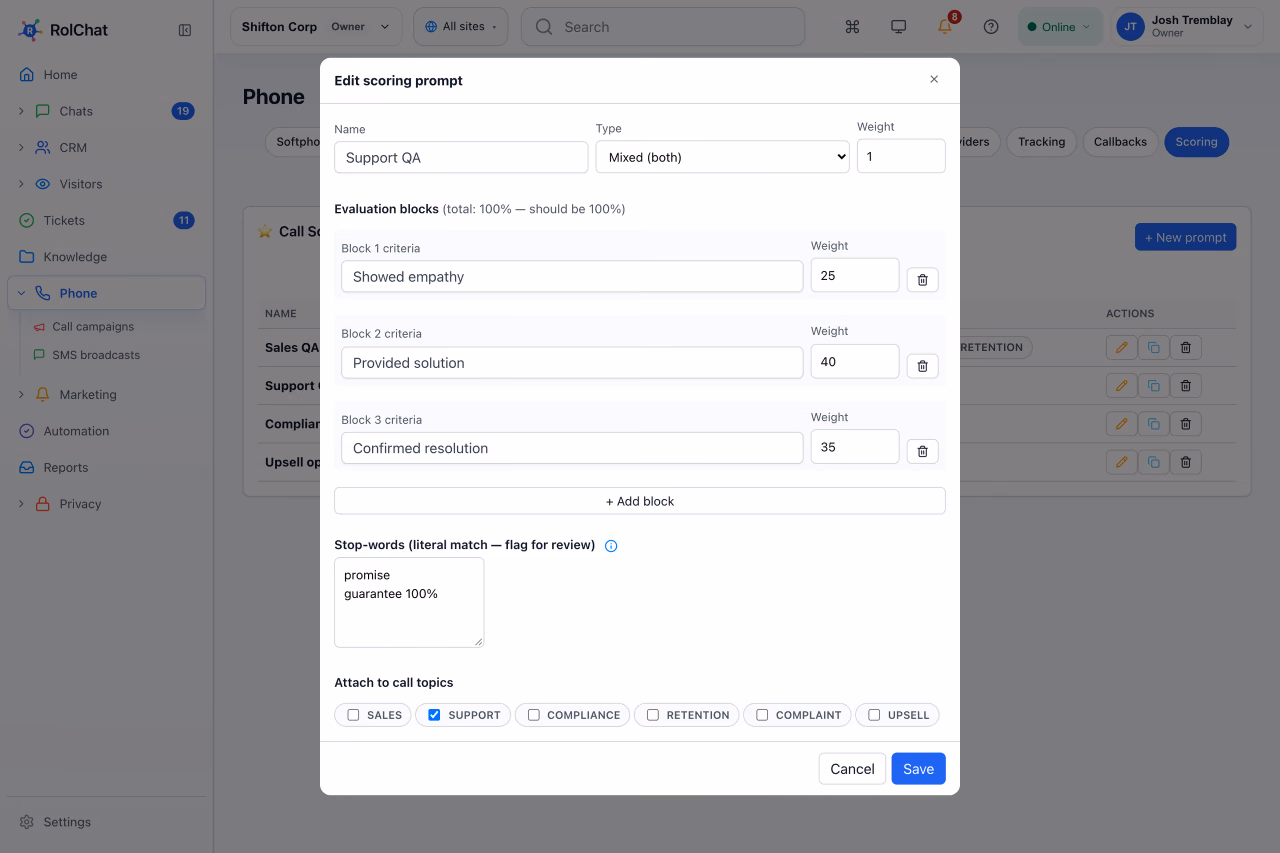Click the Cancel button
The image size is (1280, 853).
pyautogui.click(x=852, y=769)
